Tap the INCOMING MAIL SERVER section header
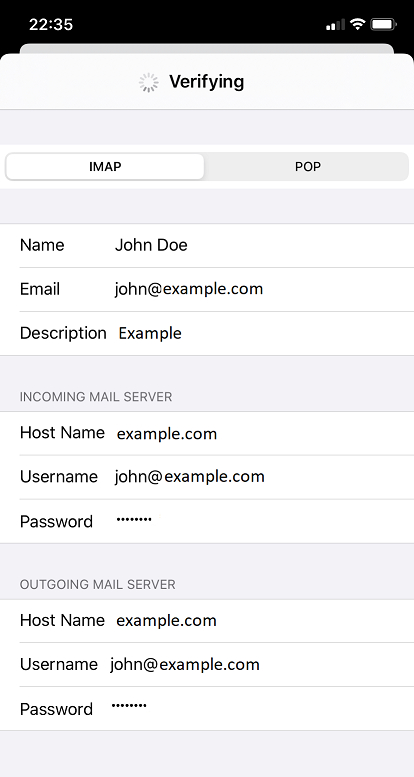 [96, 397]
